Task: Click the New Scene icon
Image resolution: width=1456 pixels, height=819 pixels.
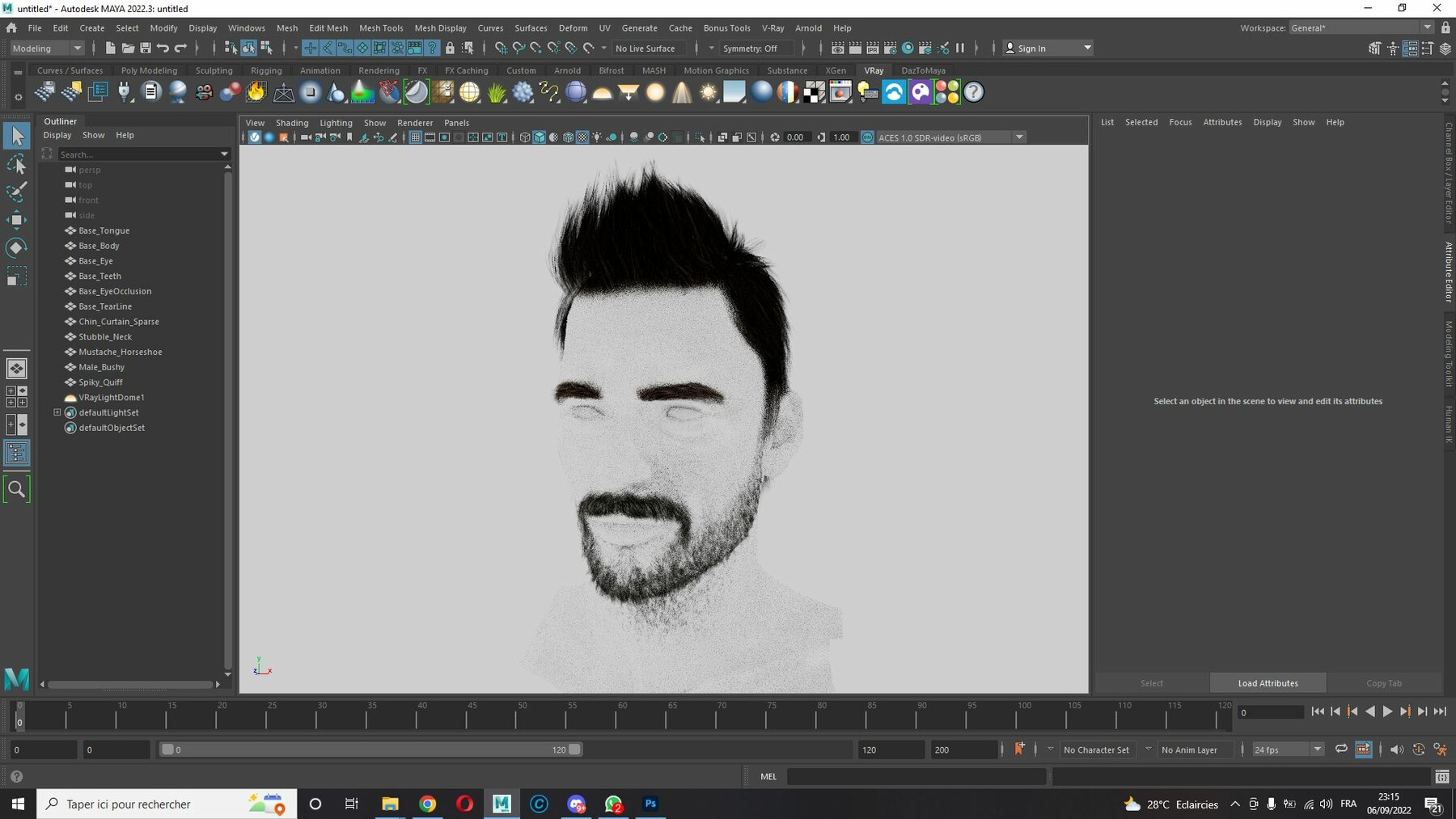Action: 110,49
